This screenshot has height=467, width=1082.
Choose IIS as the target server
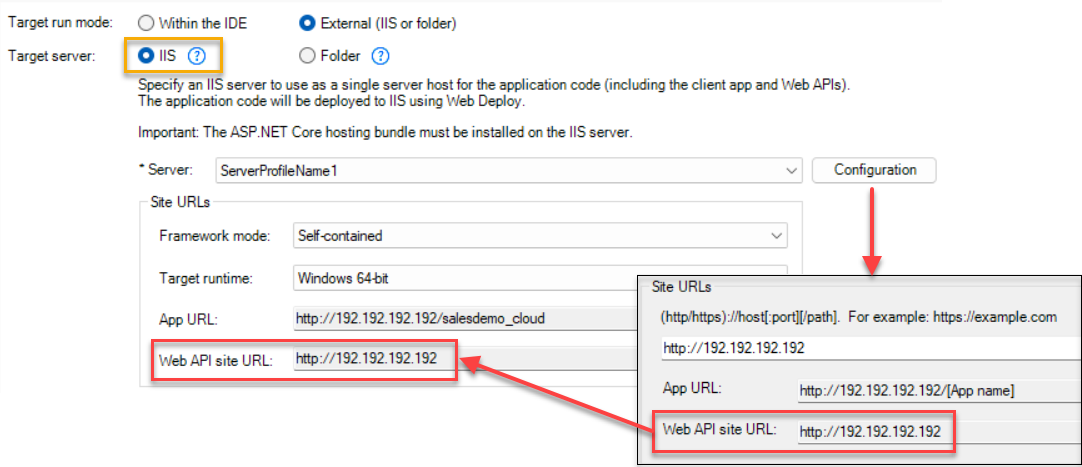147,56
